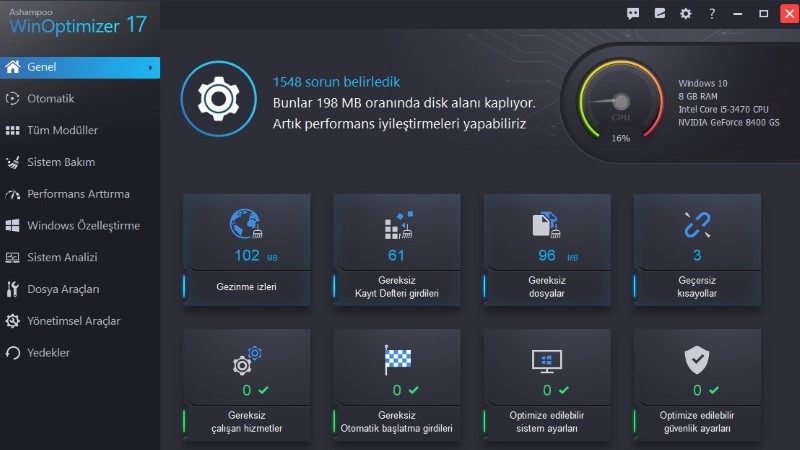
Task: Click the registry blocks cleaning icon
Action: click(398, 224)
